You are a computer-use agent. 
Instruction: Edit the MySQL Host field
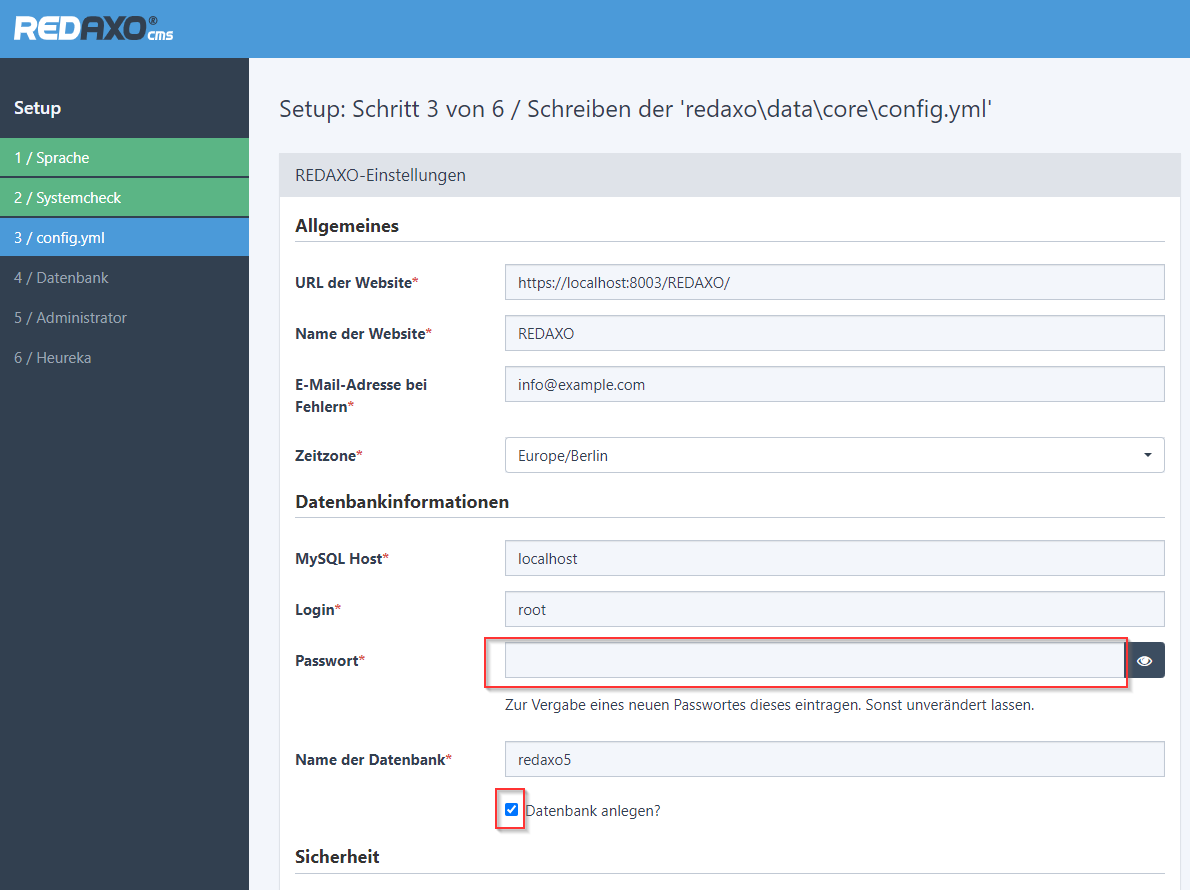pos(834,558)
